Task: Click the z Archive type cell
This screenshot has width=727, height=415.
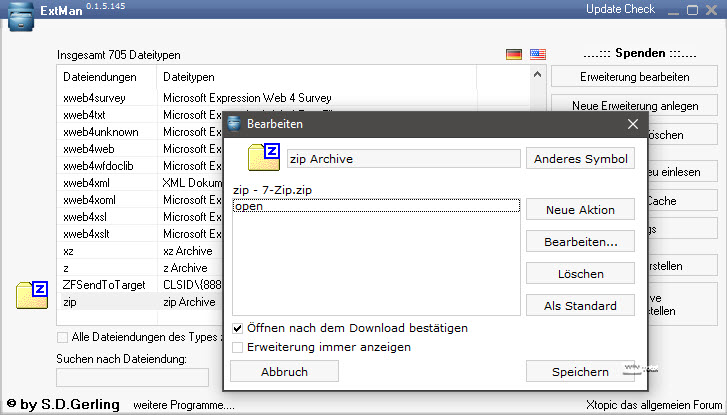Action: pos(185,268)
